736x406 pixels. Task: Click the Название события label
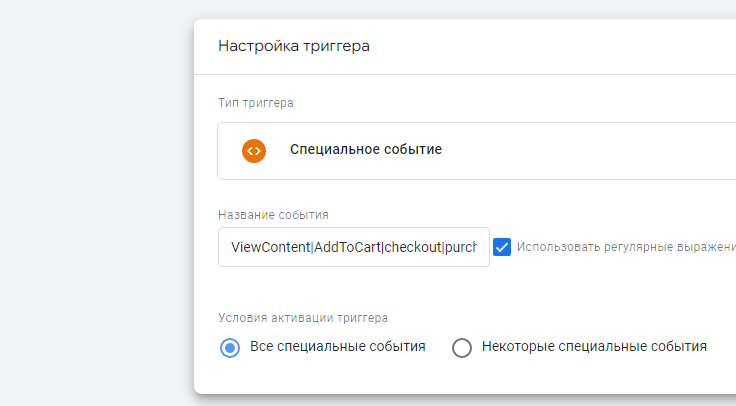[273, 215]
